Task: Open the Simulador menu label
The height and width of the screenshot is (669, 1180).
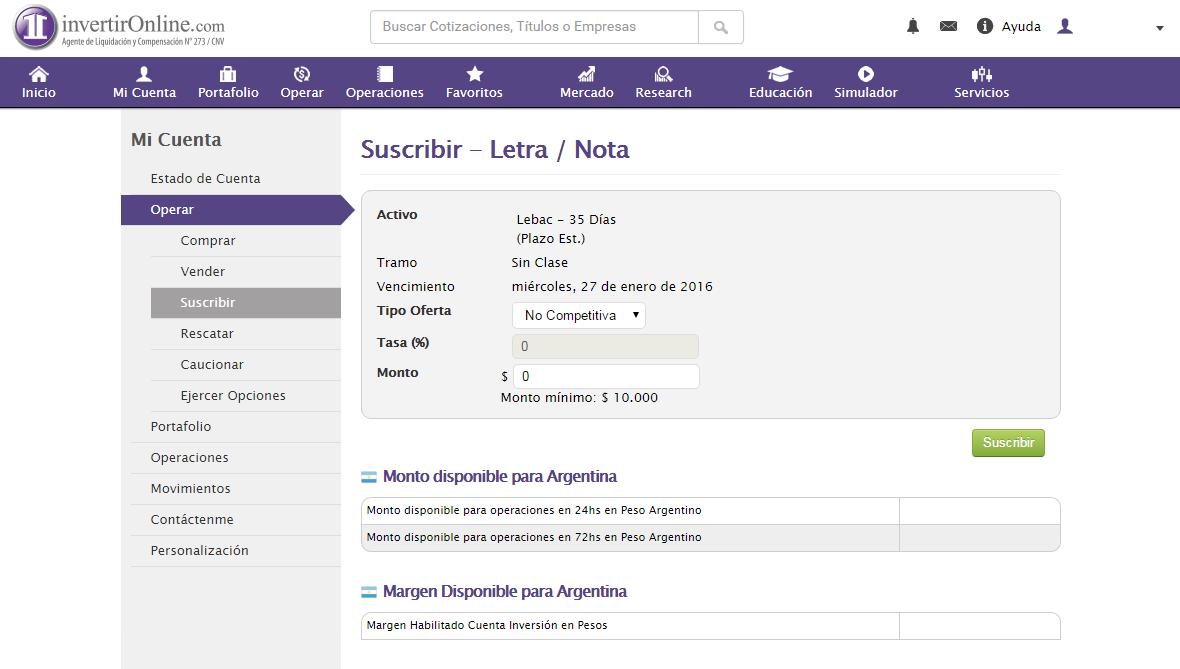Action: point(865,93)
